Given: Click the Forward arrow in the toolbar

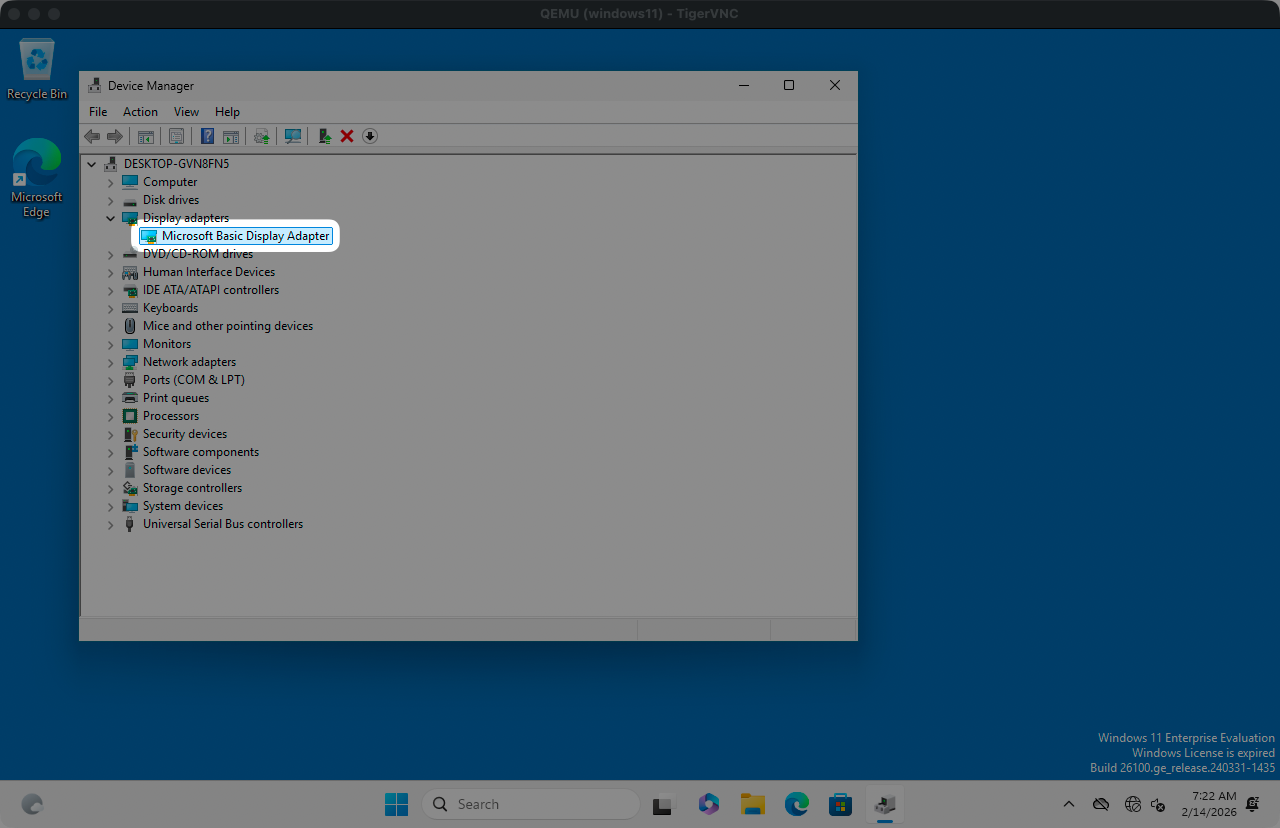Looking at the screenshot, I should tap(115, 136).
